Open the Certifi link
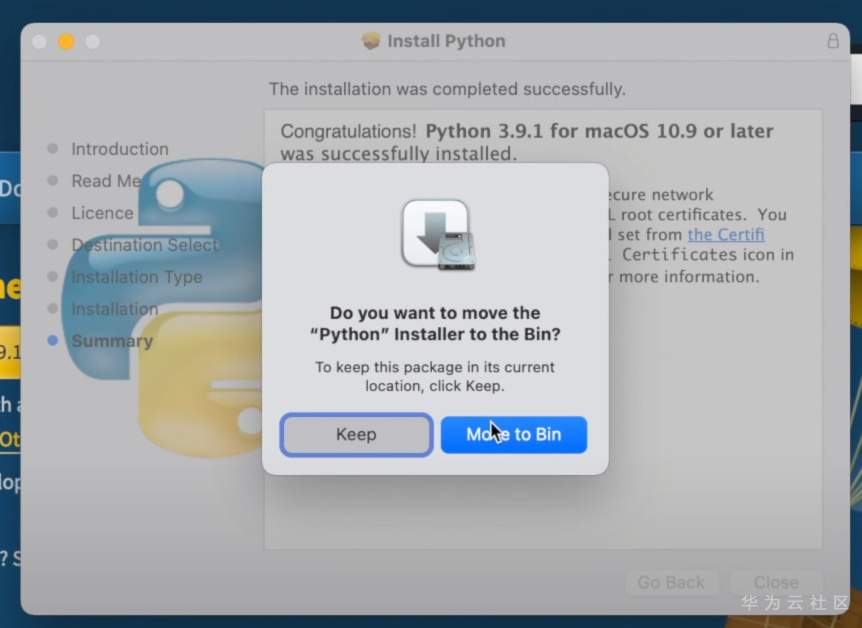The image size is (862, 628). click(726, 234)
